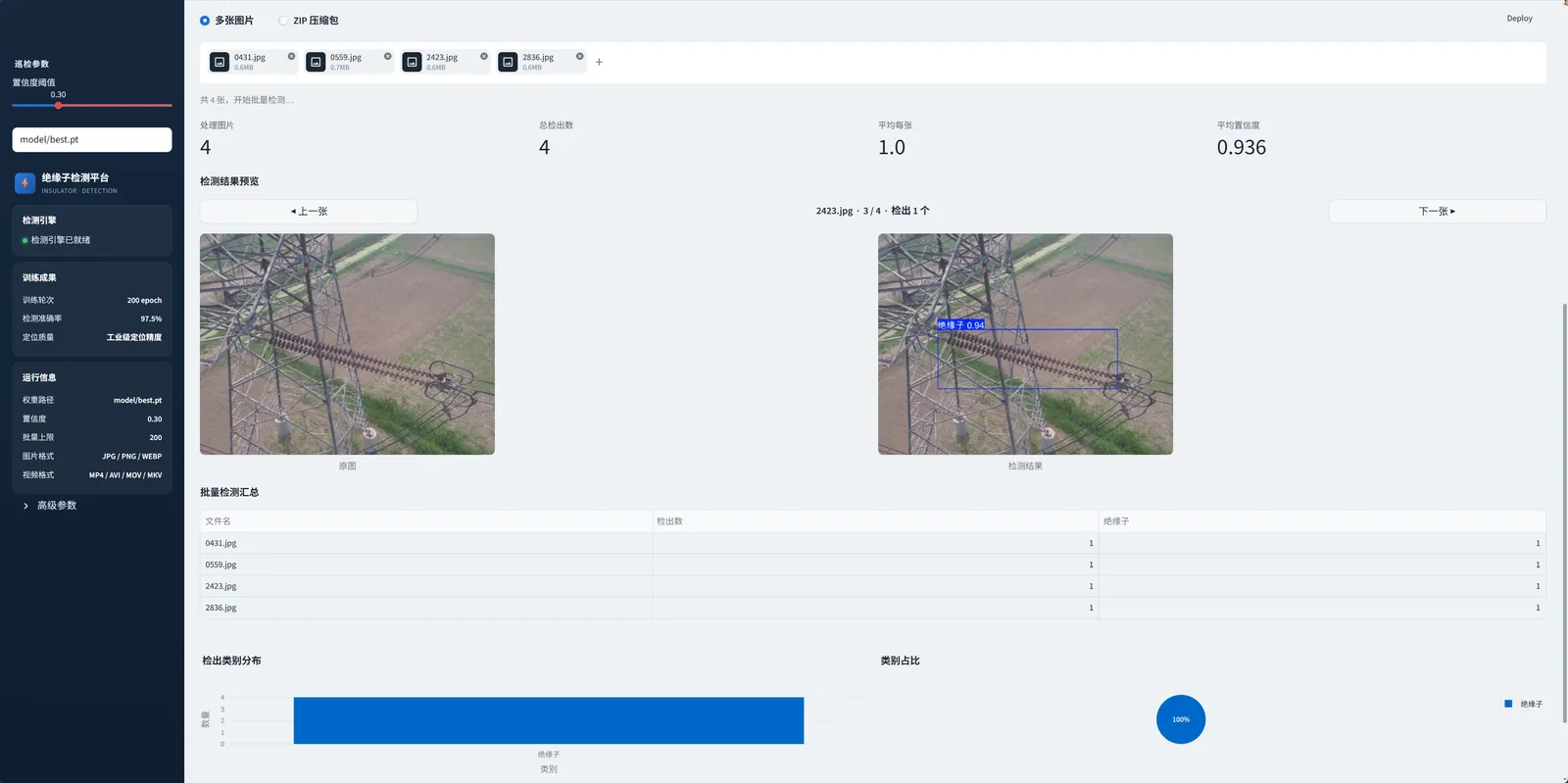Click the blue 绝缘子 bar in chart
Viewport: 1568px width, 783px height.
click(549, 720)
